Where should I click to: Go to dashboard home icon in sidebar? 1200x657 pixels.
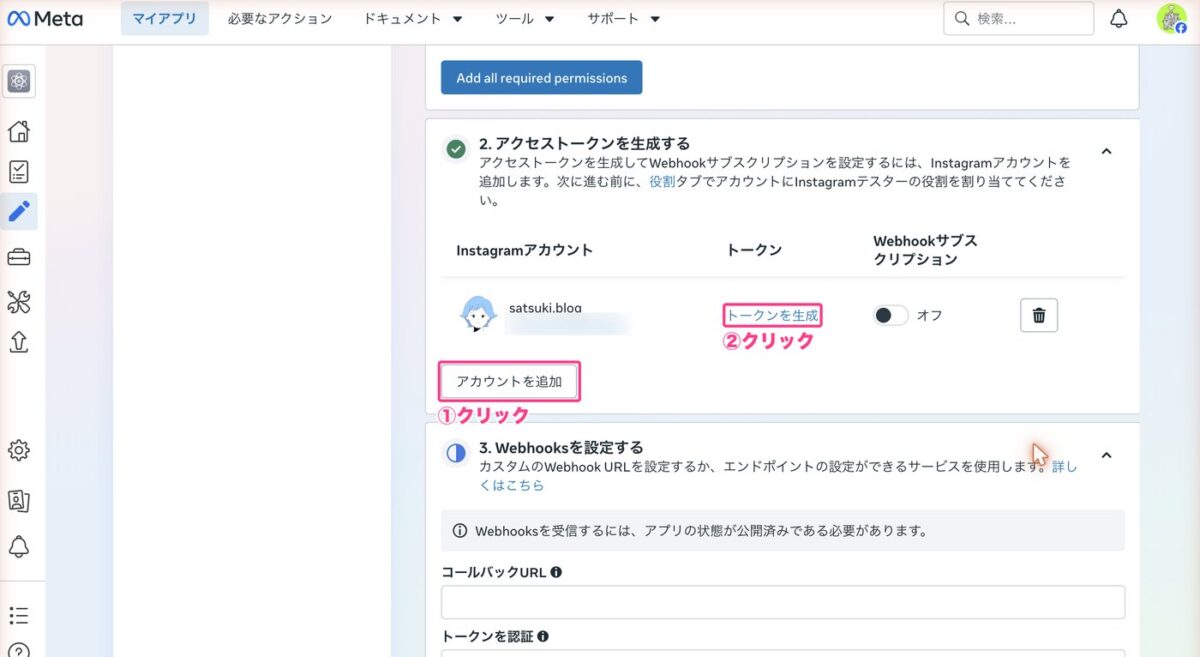19,131
